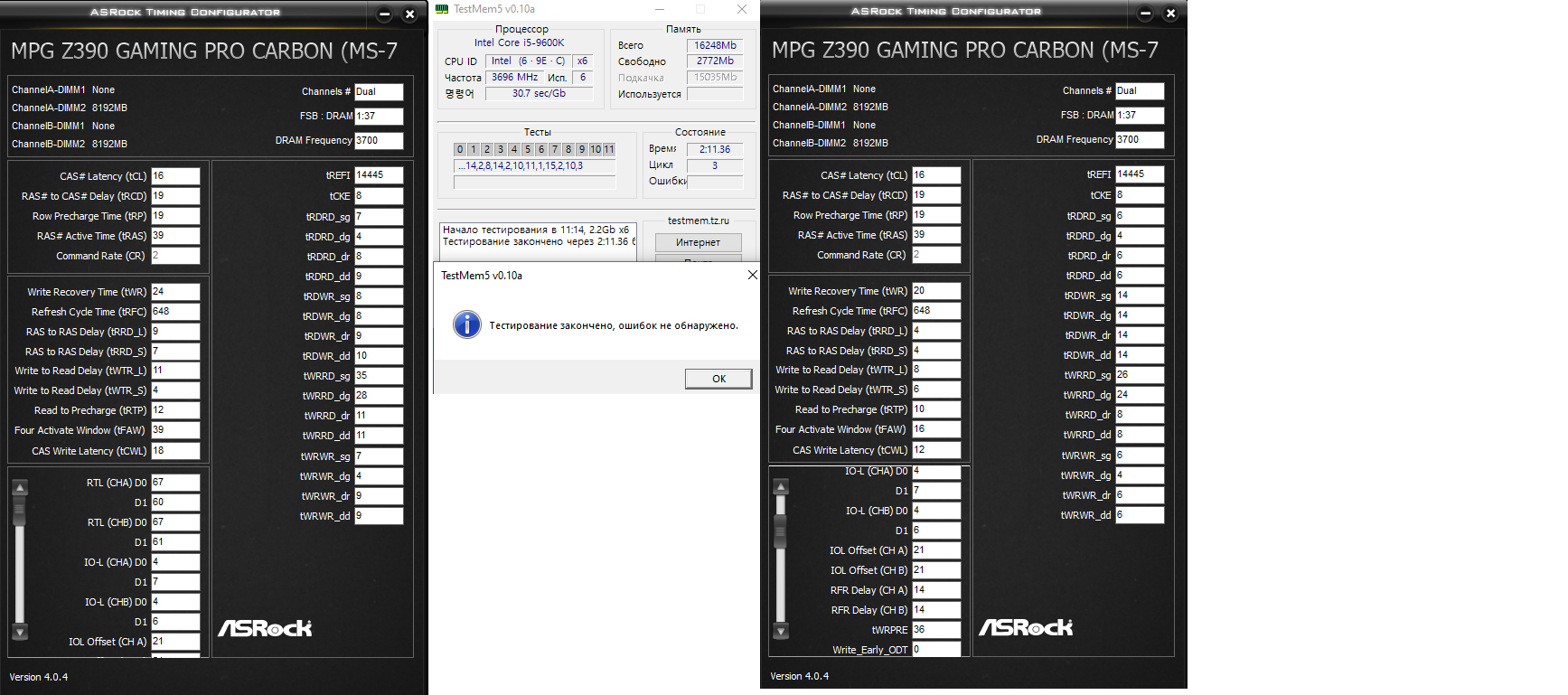Click the tRDRD_dd field showing 9
1568x695 pixels.
[379, 277]
